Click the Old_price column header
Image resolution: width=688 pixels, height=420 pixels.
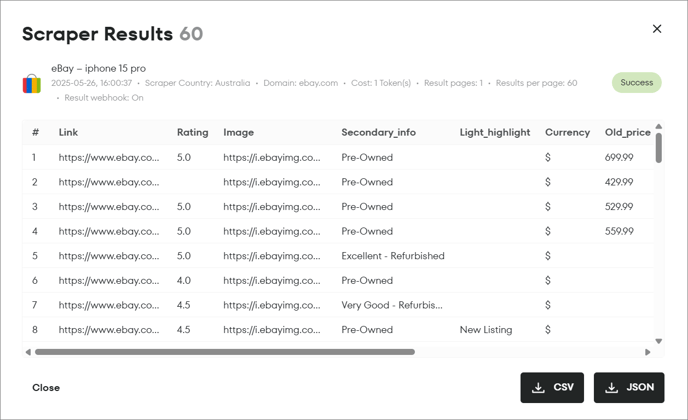[627, 132]
